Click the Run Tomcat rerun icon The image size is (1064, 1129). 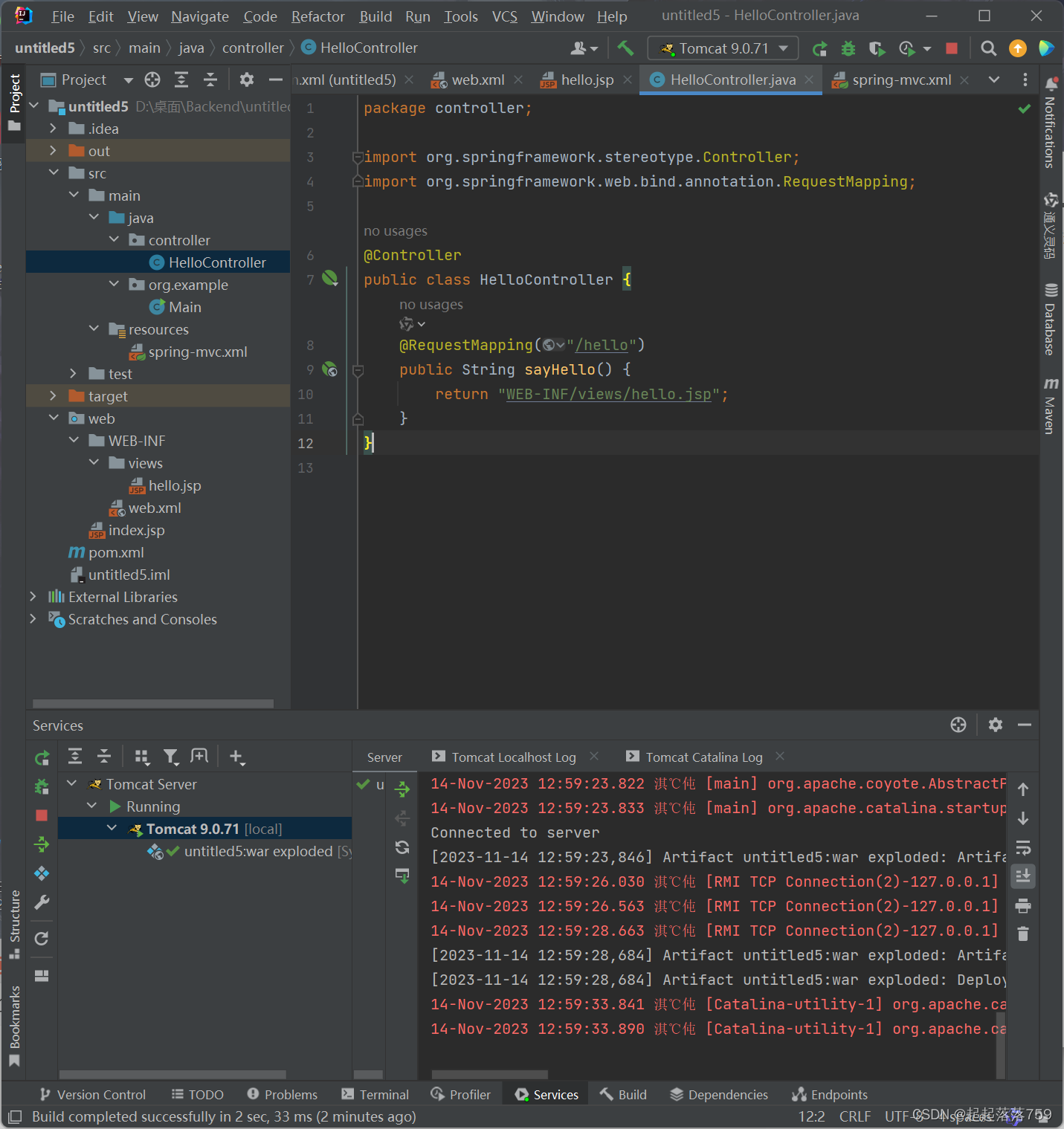819,48
